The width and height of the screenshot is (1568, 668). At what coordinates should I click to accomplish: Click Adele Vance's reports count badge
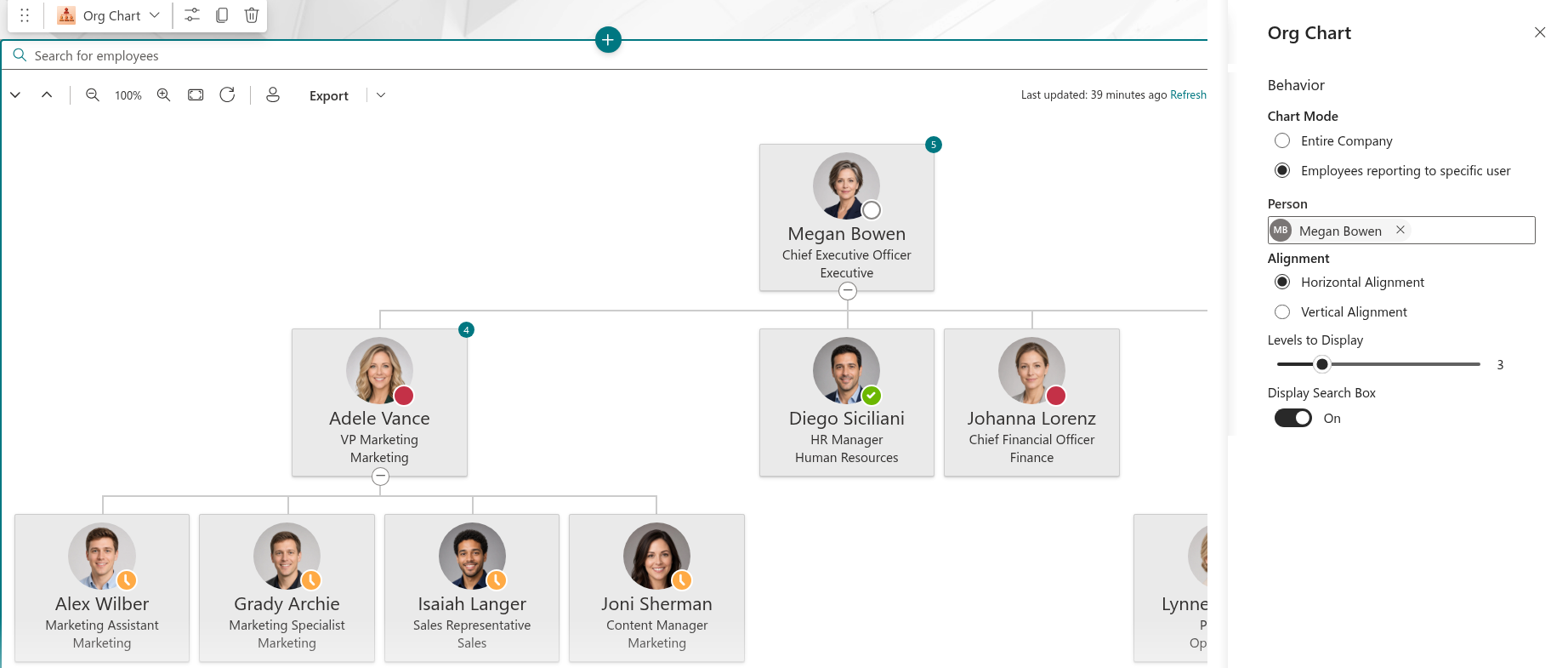point(466,329)
